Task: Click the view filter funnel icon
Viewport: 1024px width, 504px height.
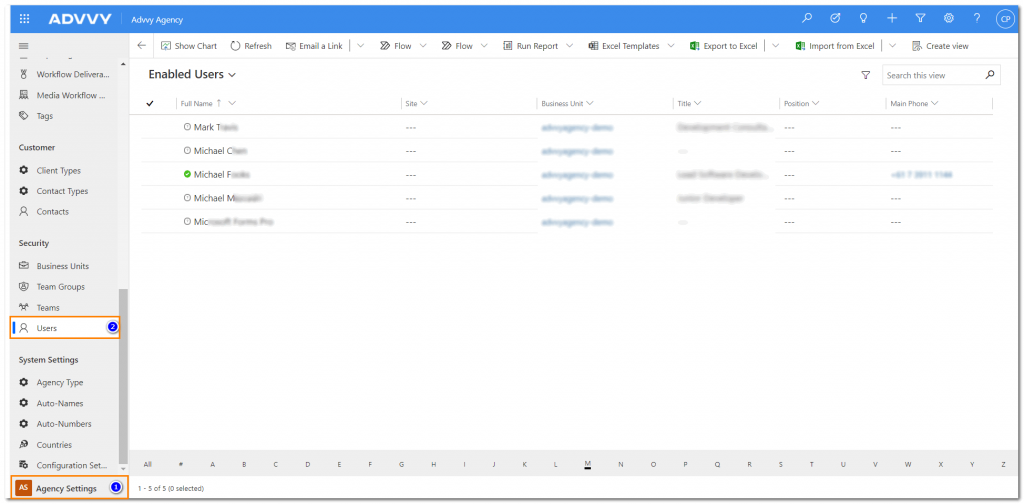Action: (x=866, y=75)
